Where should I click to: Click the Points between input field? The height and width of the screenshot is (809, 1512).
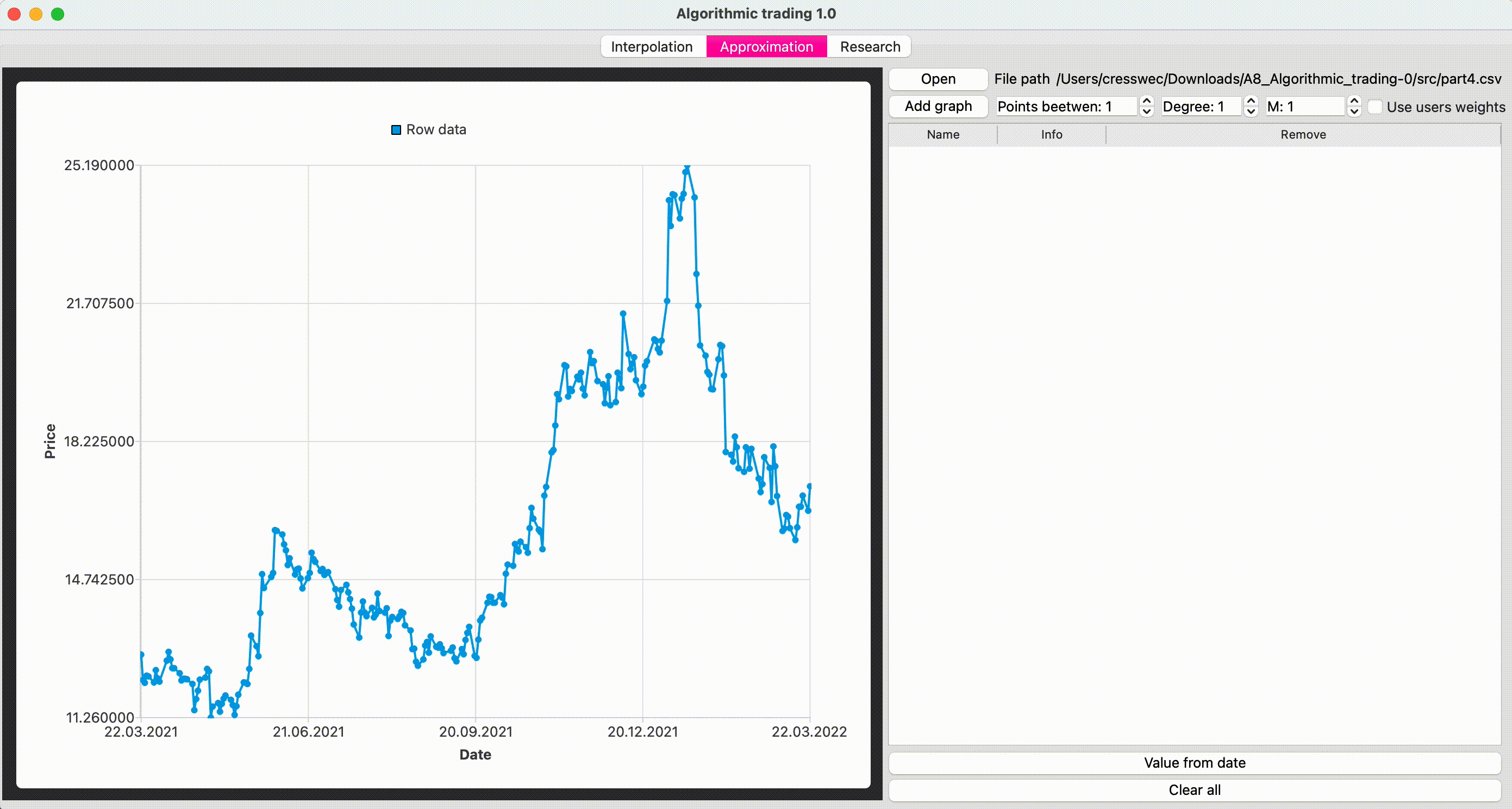(x=1065, y=106)
